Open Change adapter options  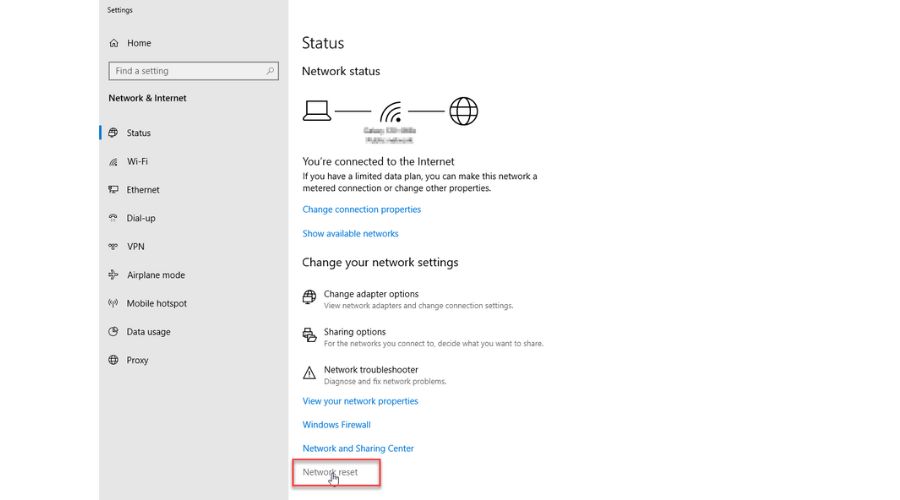[x=370, y=294]
